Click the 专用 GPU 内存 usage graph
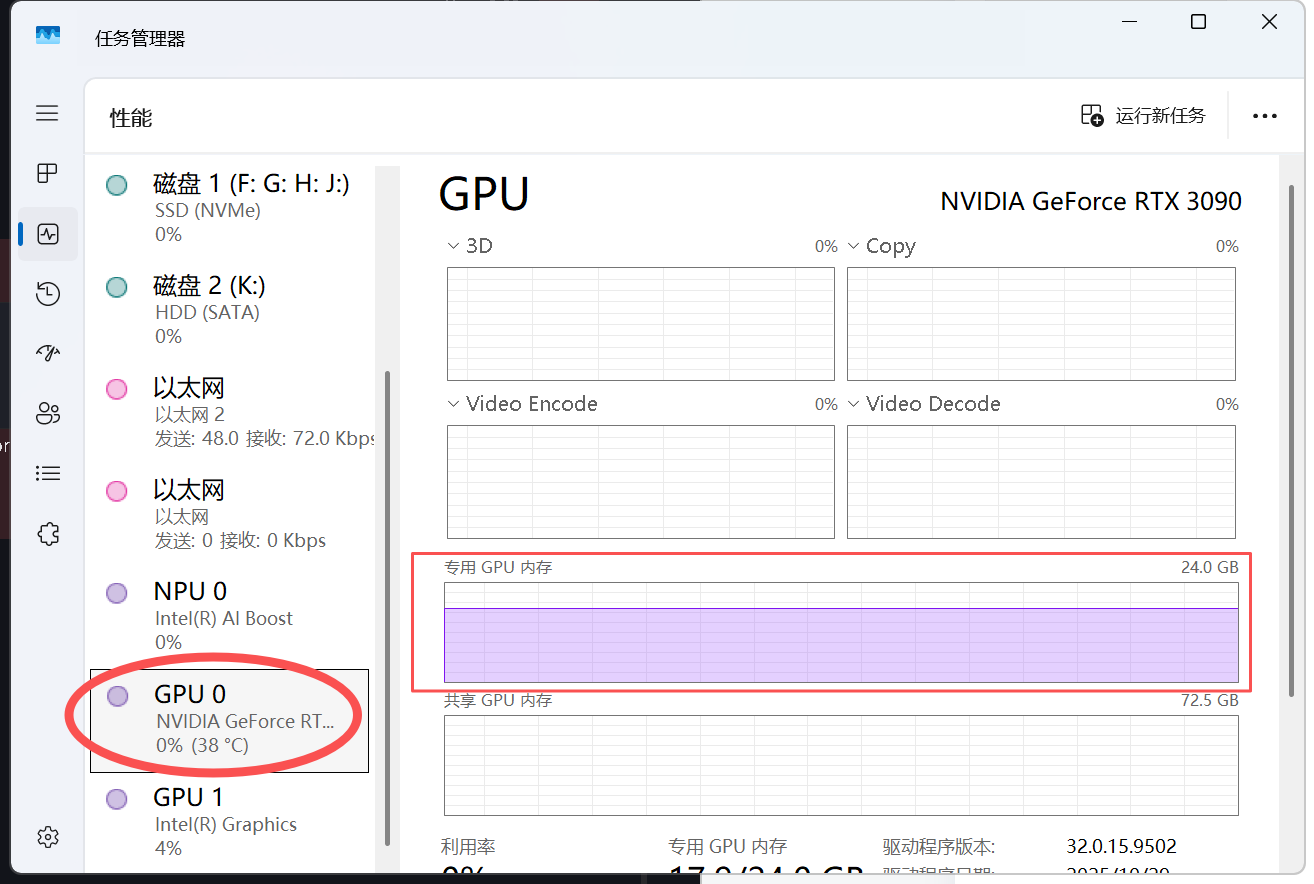1314x884 pixels. pyautogui.click(x=841, y=633)
